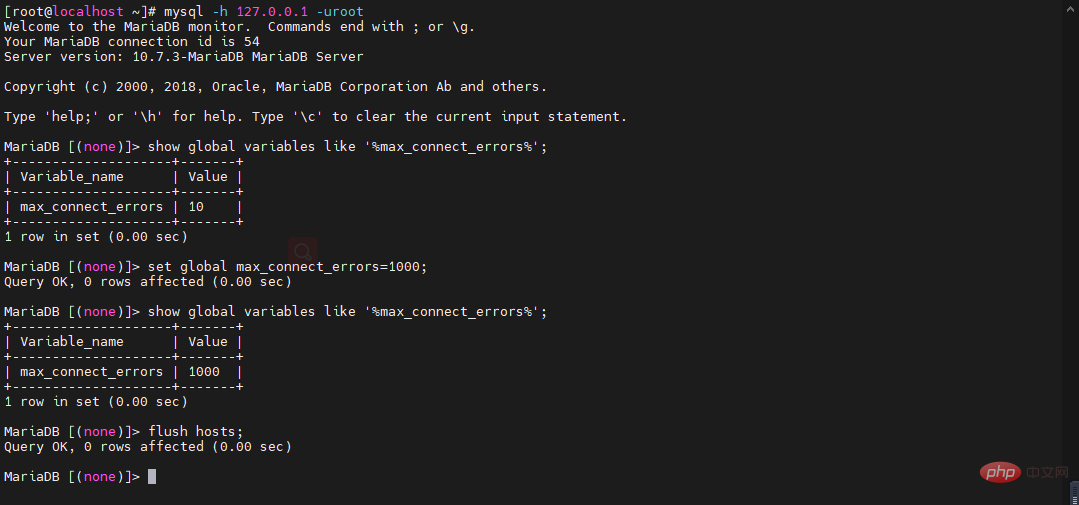Click the first 'show global variables' command

pos(348,147)
